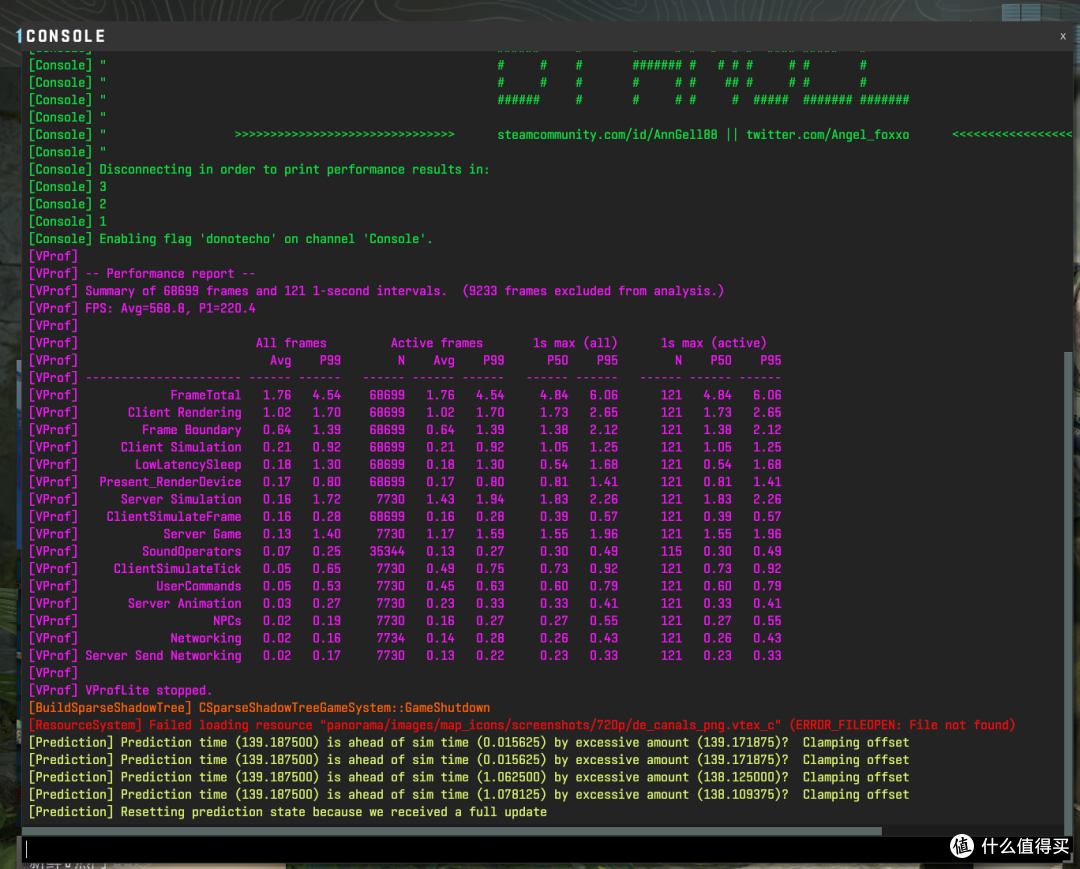Click the horizontal scrollbar at the console bottom

tap(453, 831)
